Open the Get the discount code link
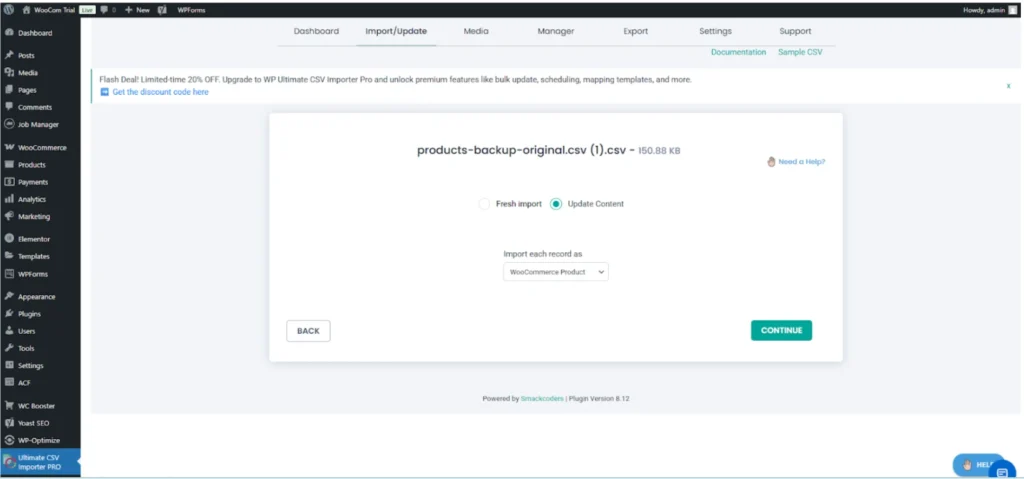This screenshot has height=479, width=1024. pos(160,92)
